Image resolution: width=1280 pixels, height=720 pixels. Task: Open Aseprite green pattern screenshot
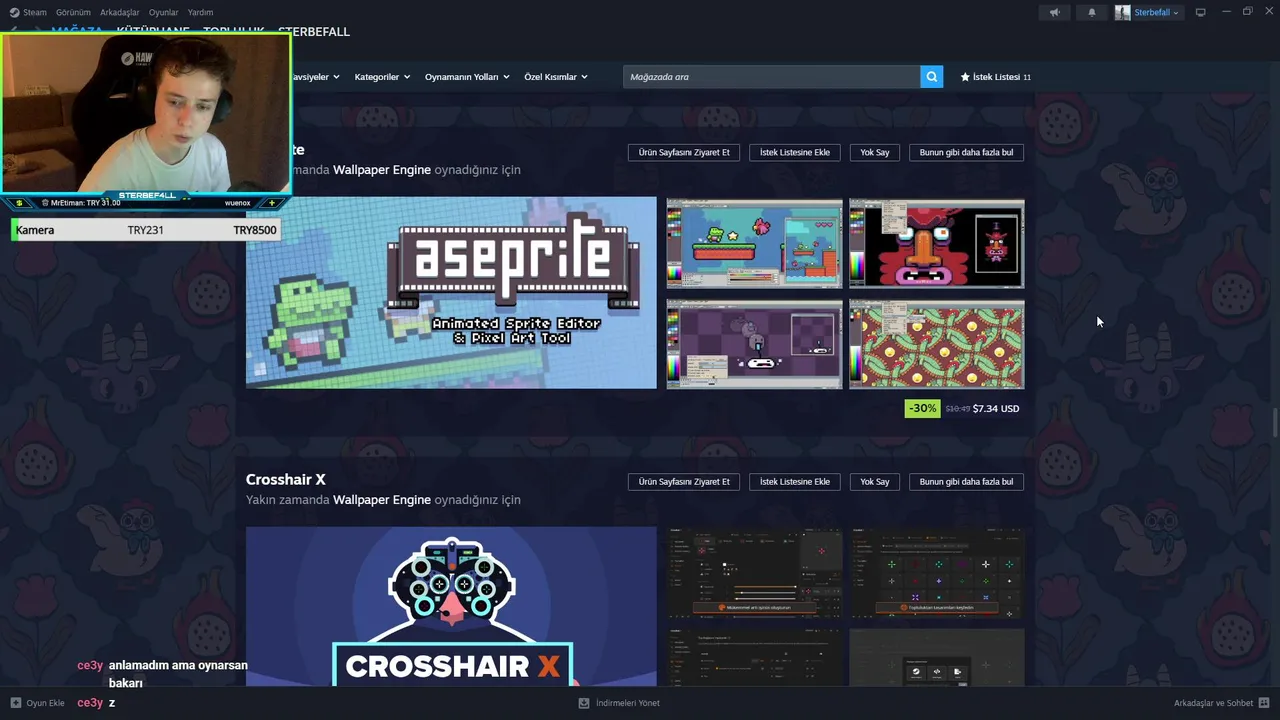pyautogui.click(x=936, y=343)
